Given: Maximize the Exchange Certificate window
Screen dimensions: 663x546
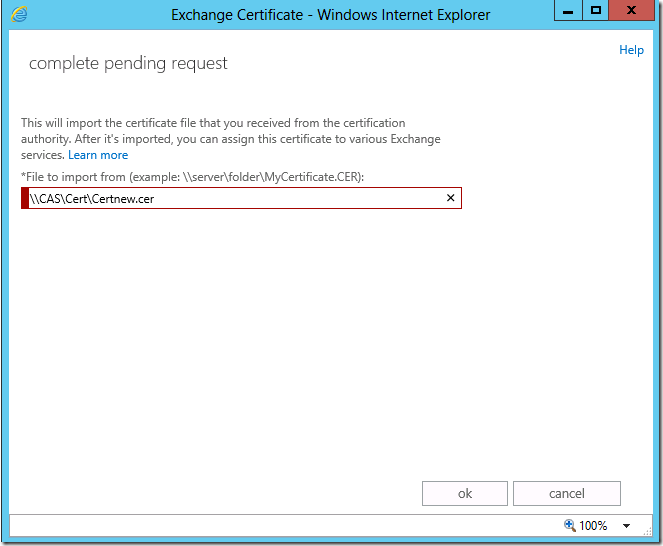Looking at the screenshot, I should 595,11.
